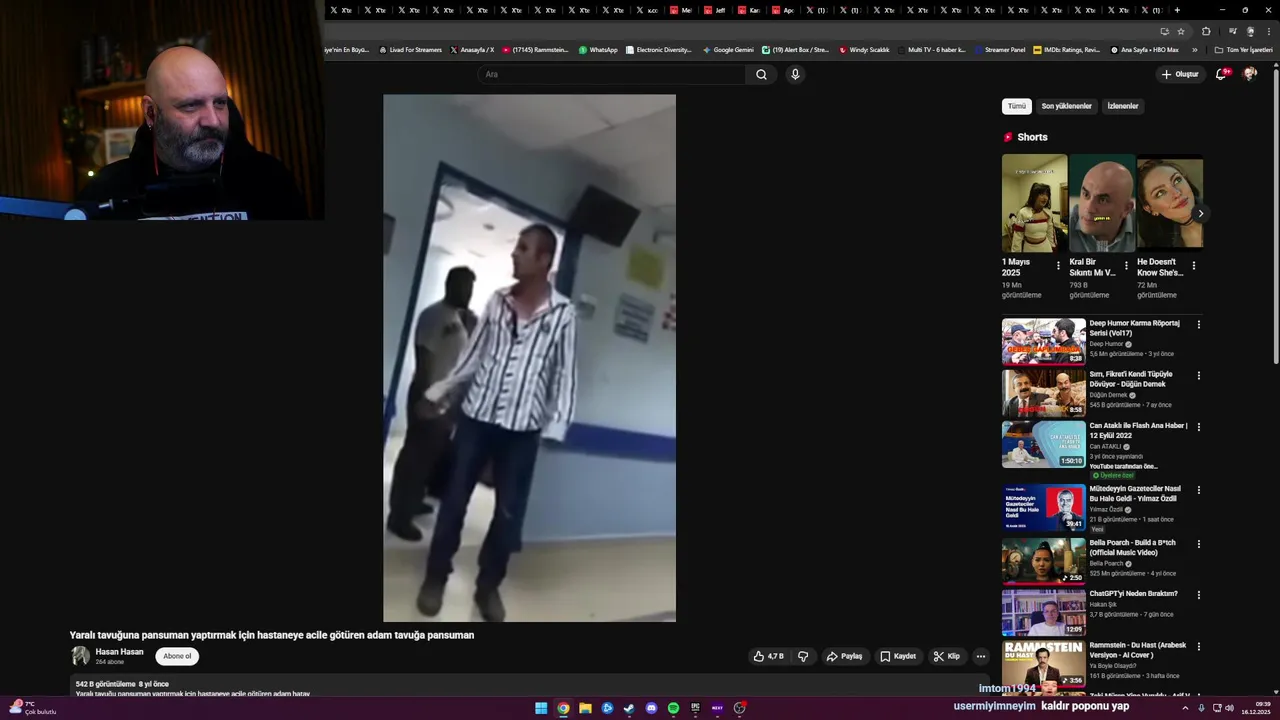Viewport: 1280px width, 720px height.
Task: Open Deep Humor Karma Röportaj video thumbnail
Action: (x=1043, y=341)
